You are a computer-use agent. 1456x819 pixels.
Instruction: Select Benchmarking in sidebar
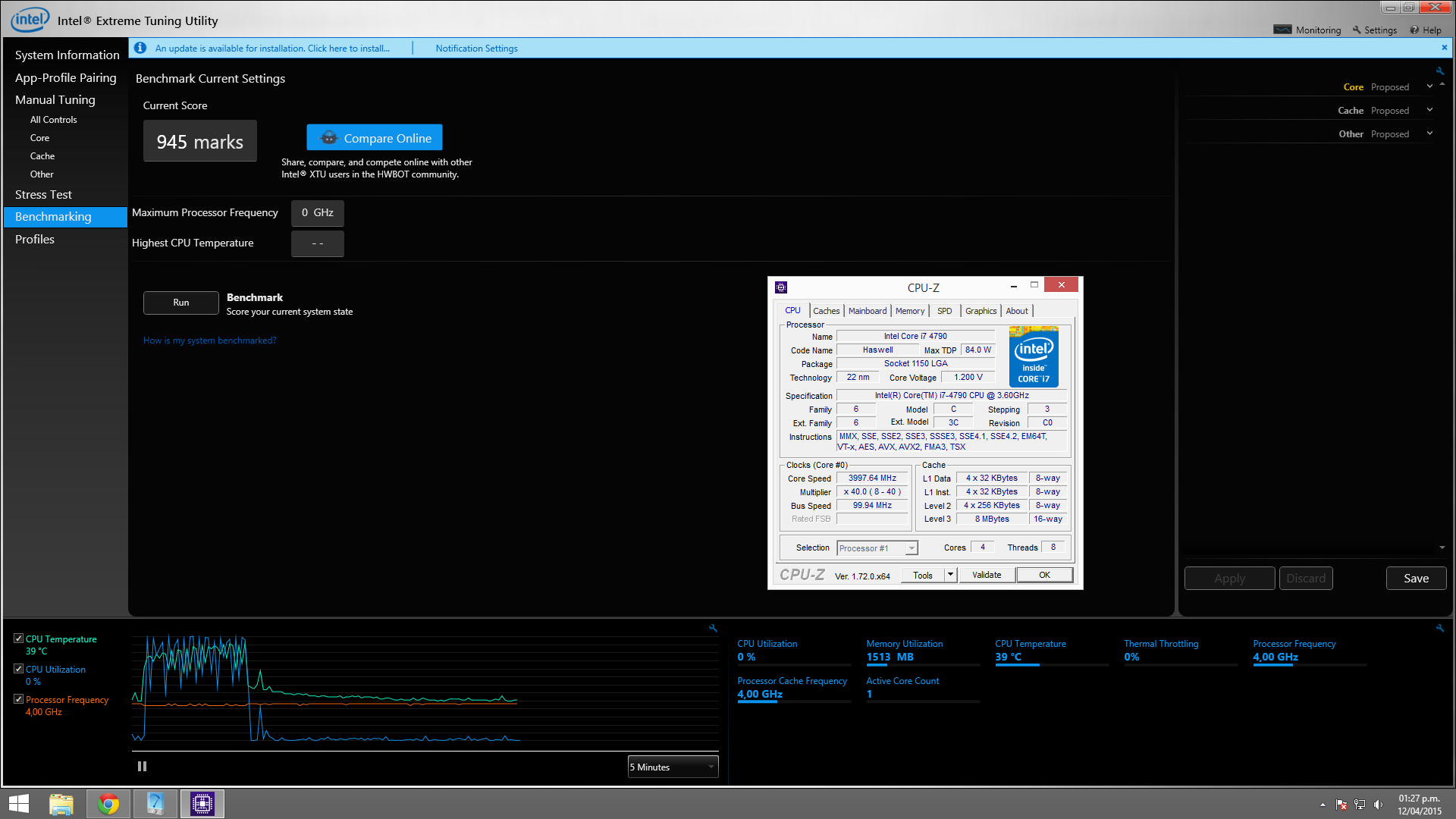pos(66,217)
